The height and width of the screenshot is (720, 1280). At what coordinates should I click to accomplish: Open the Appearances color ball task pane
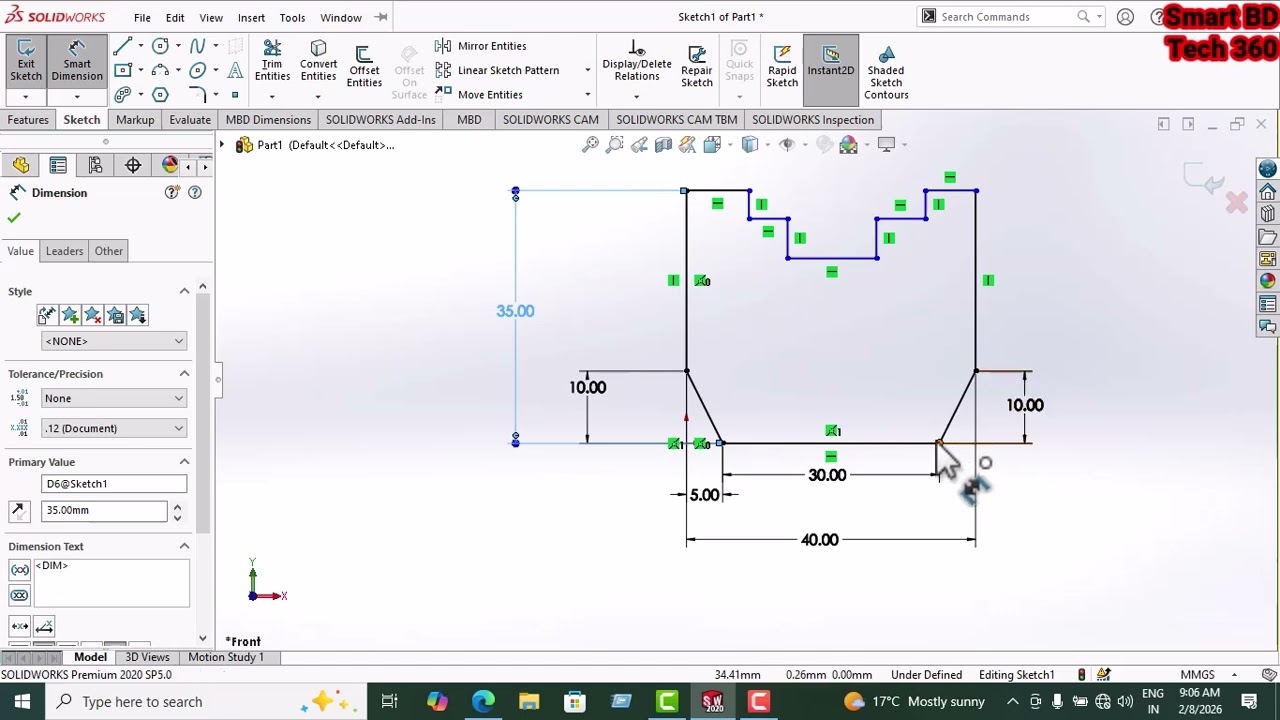point(1268,281)
